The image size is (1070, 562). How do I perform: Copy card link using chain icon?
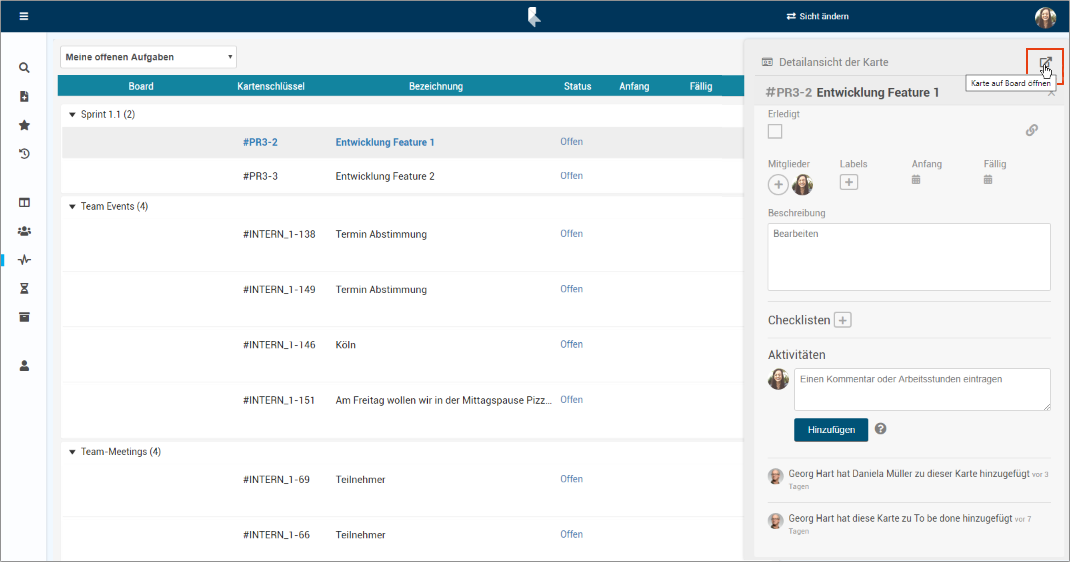coord(1032,130)
